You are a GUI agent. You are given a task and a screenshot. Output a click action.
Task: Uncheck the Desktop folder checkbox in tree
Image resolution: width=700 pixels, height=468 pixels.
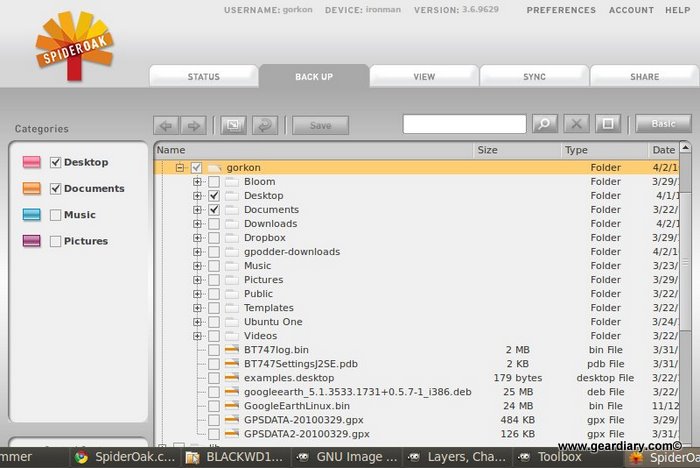214,196
